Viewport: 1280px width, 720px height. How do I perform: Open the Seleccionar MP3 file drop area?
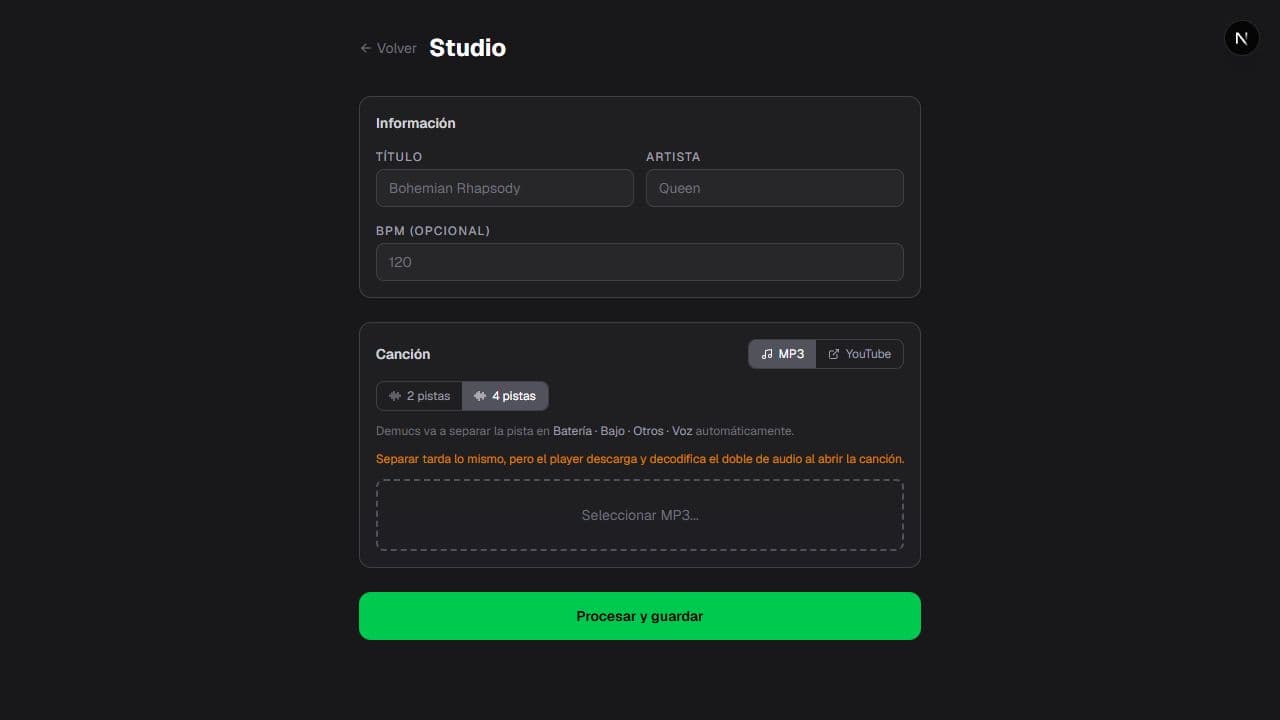(x=640, y=515)
